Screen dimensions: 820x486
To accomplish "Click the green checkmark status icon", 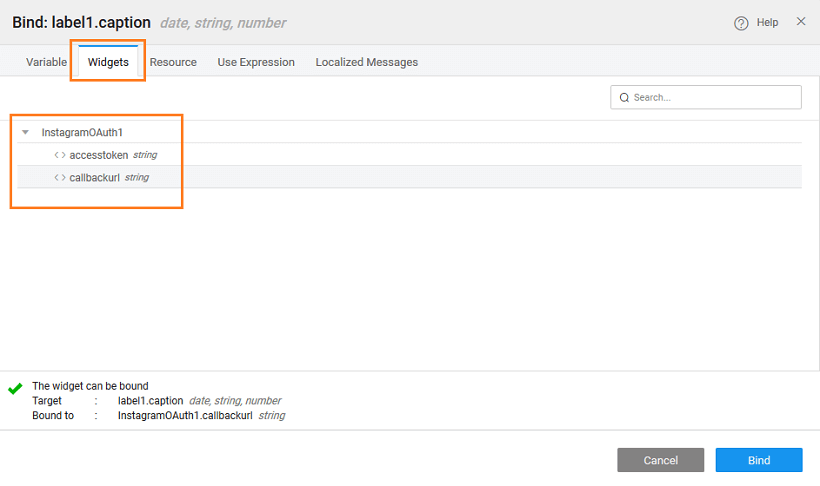I will (15, 388).
